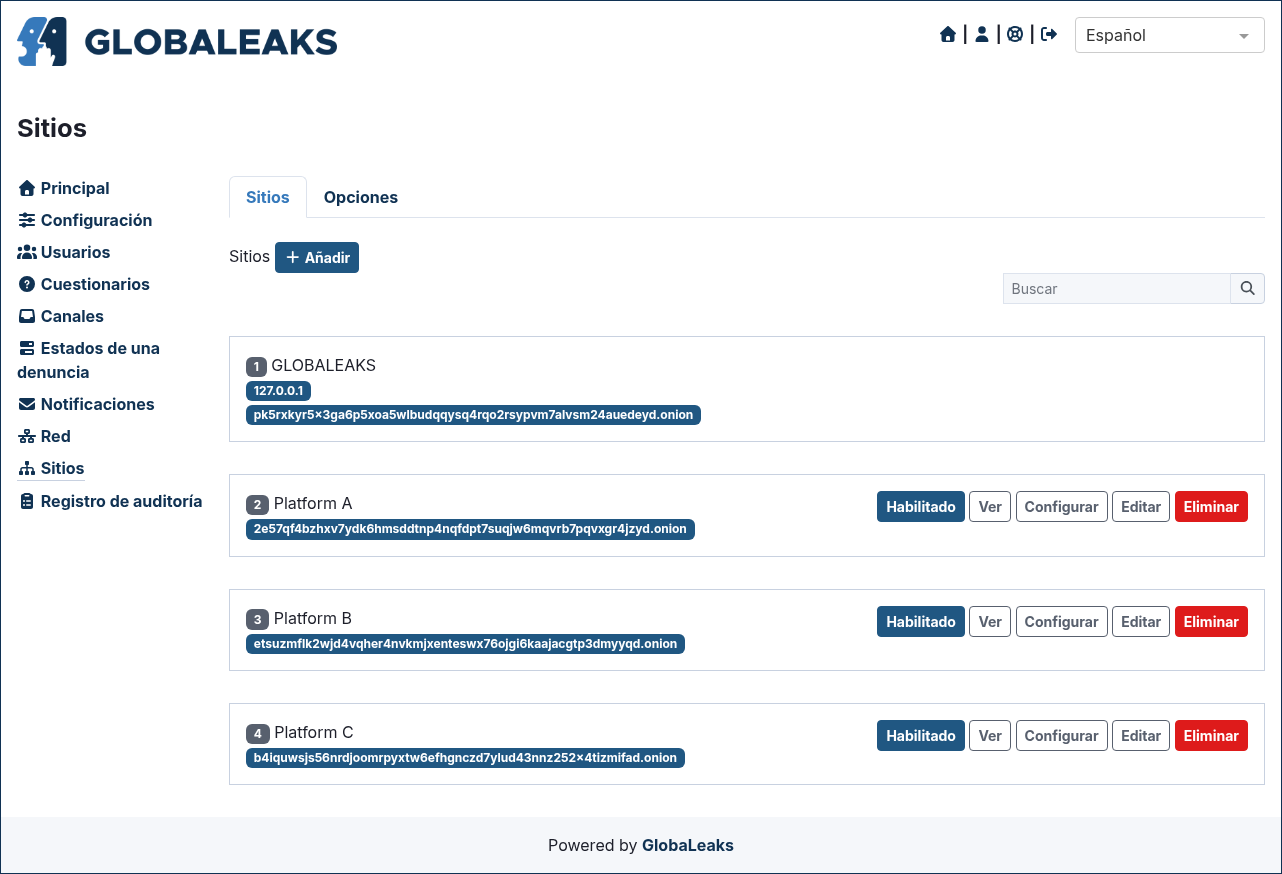Focus the Buscar search field

click(1116, 288)
